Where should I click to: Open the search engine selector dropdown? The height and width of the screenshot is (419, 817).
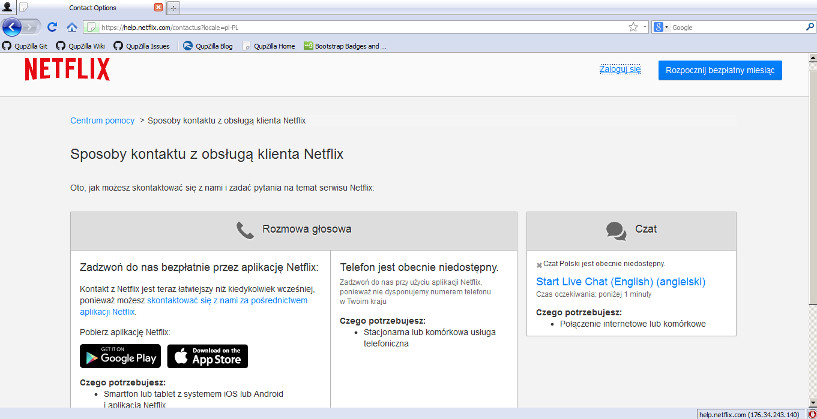click(x=662, y=27)
